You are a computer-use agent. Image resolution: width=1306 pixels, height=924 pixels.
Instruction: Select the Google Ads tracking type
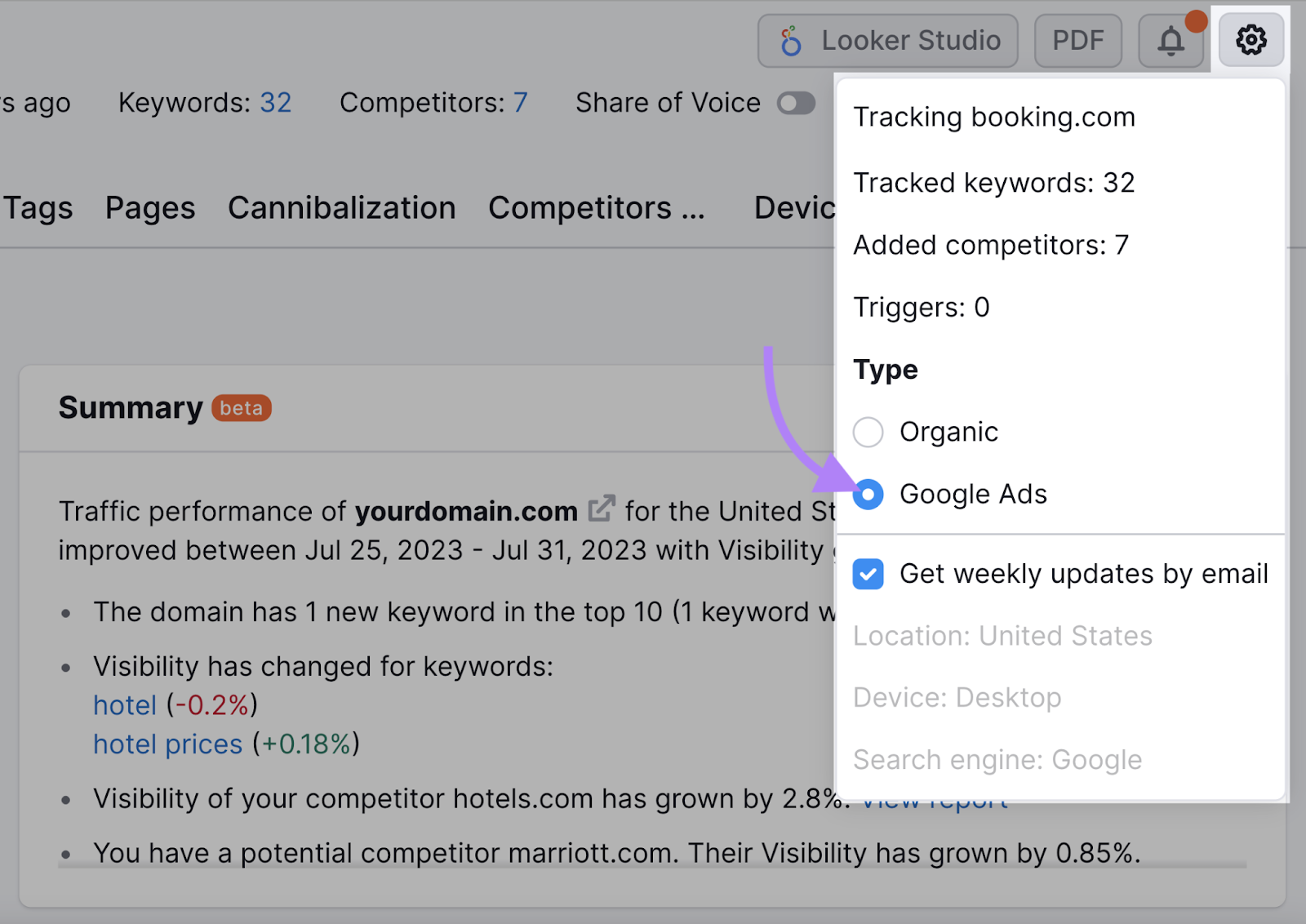(868, 494)
